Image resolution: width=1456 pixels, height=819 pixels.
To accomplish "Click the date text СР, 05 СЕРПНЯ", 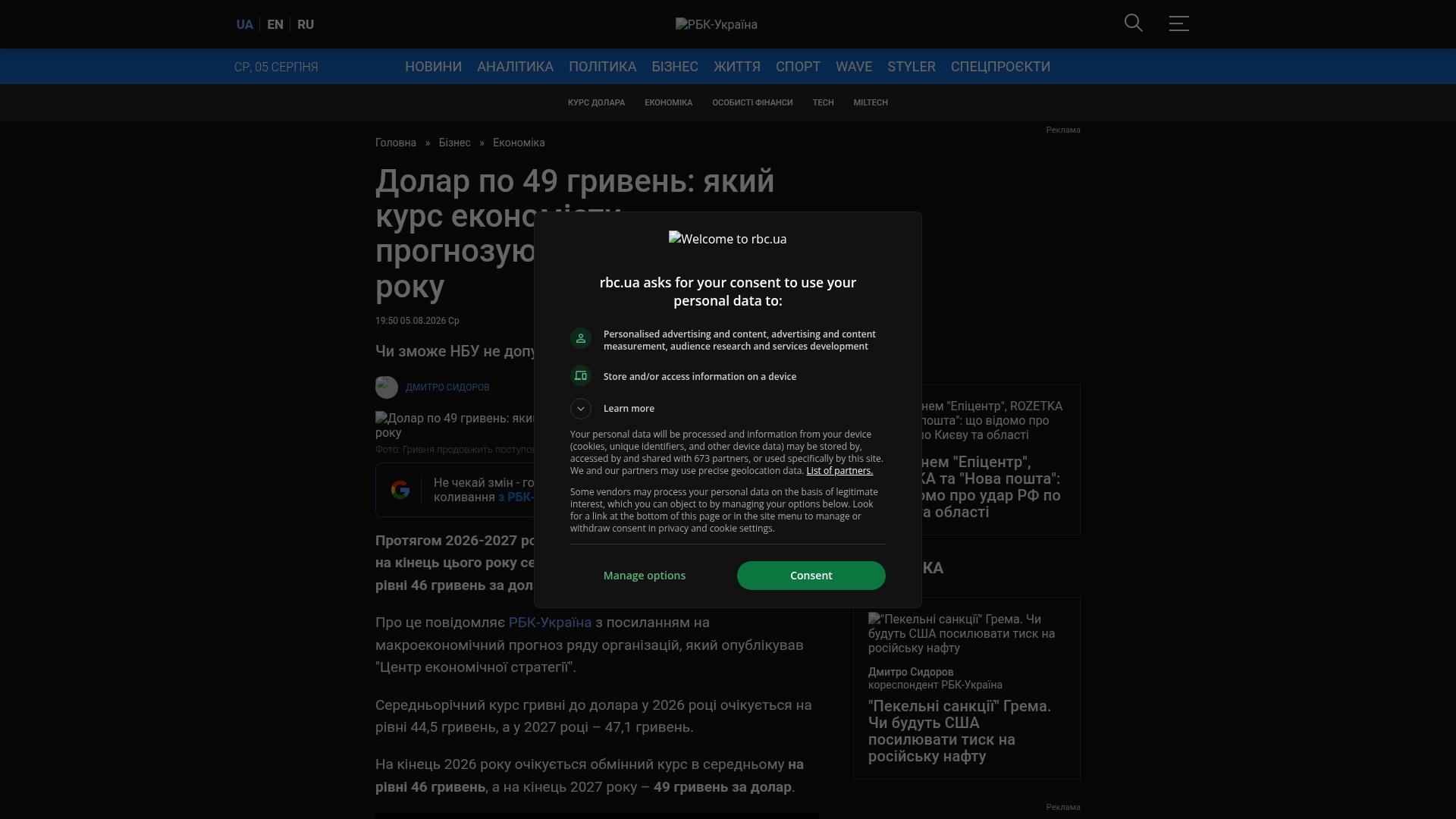I will click(276, 67).
